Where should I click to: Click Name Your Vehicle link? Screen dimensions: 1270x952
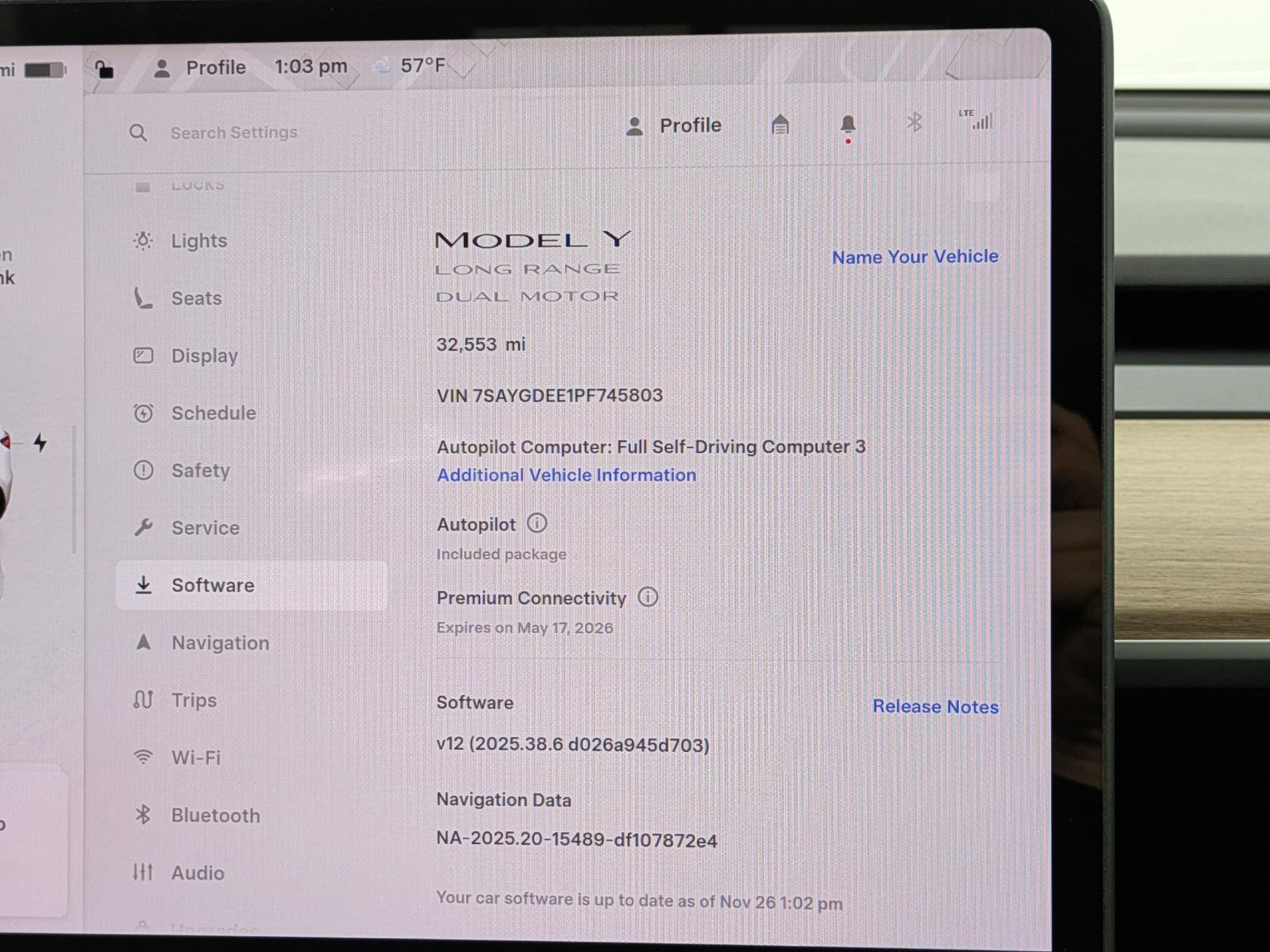click(914, 257)
